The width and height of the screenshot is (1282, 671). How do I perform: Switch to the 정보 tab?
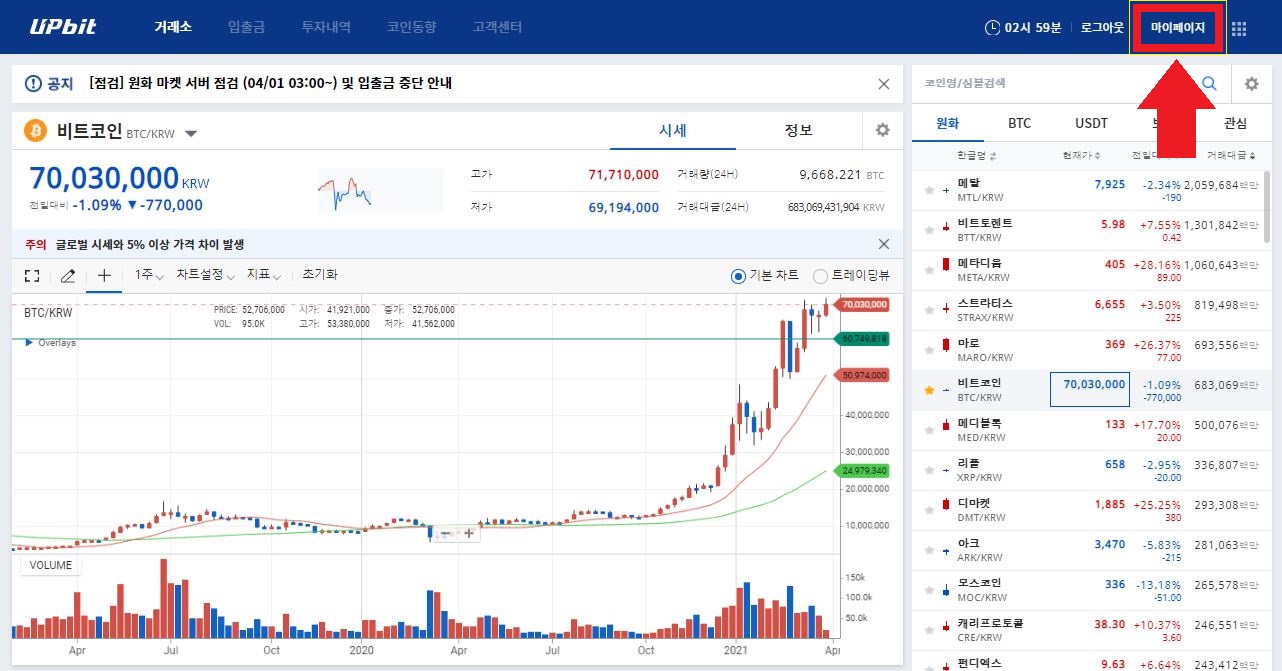coord(799,130)
